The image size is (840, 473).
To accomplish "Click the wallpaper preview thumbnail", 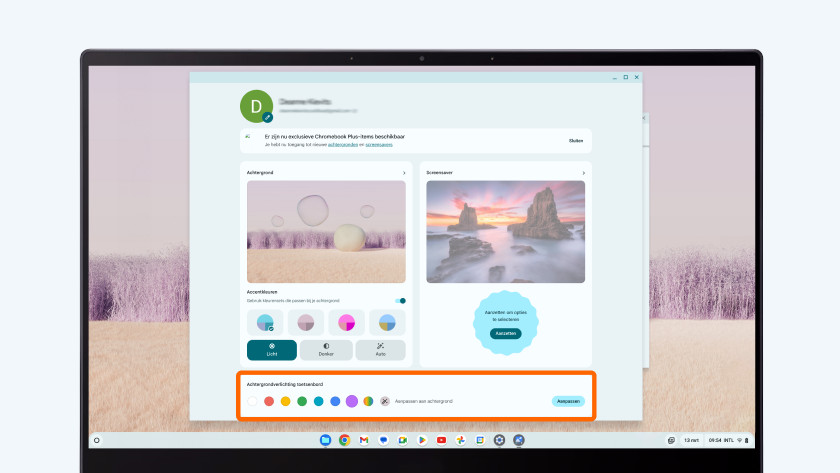I will [326, 231].
